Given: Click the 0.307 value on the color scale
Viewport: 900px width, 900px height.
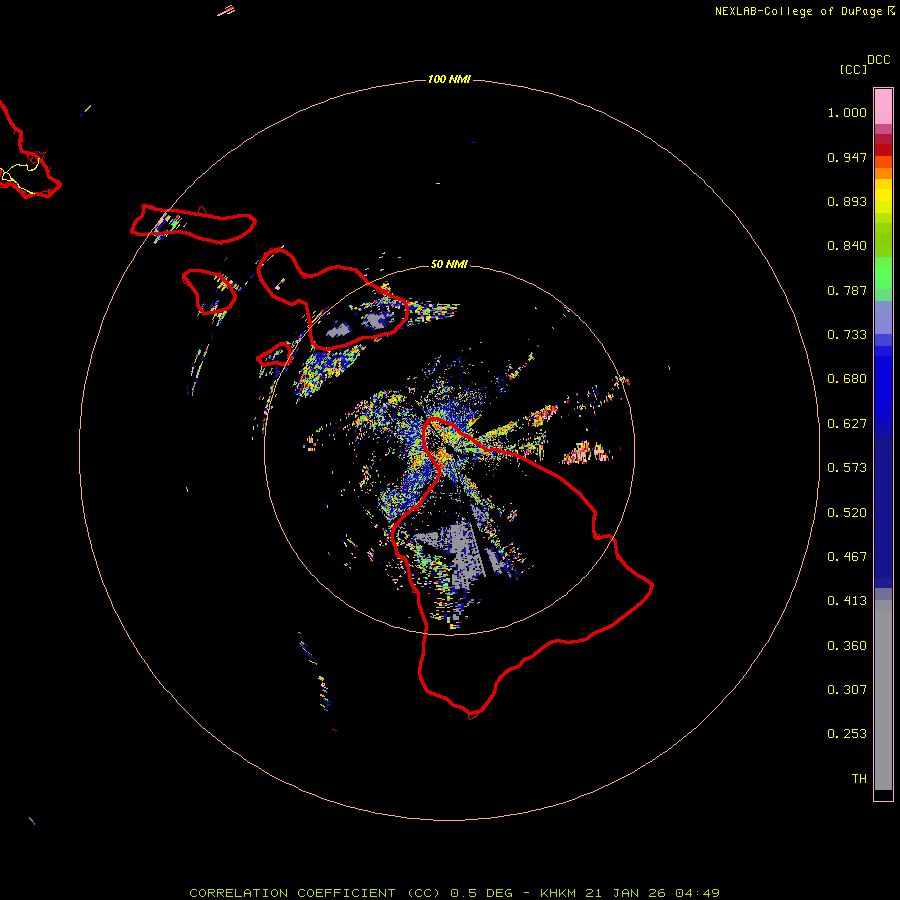Looking at the screenshot, I should [x=847, y=690].
